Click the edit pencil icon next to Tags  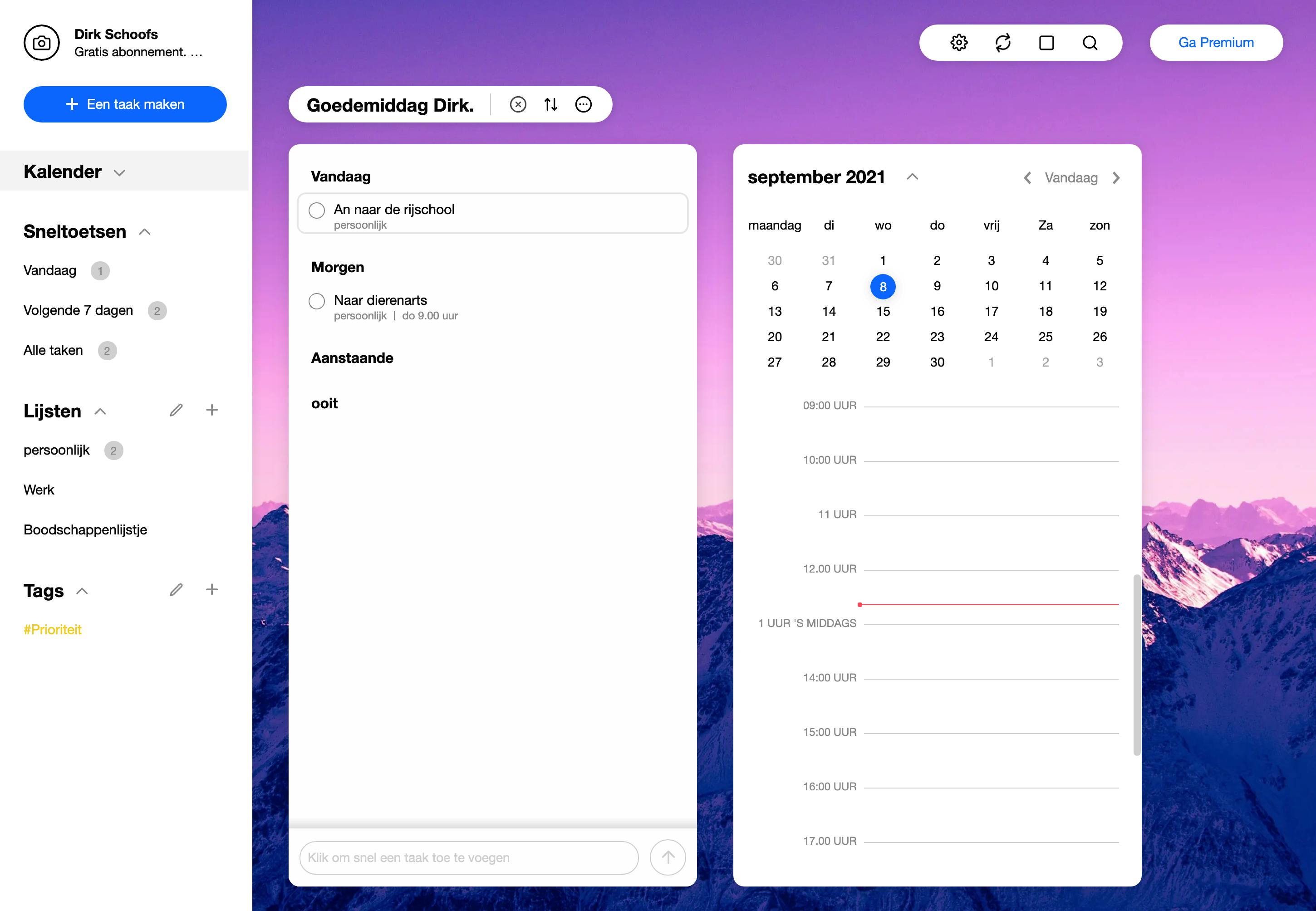pos(176,590)
